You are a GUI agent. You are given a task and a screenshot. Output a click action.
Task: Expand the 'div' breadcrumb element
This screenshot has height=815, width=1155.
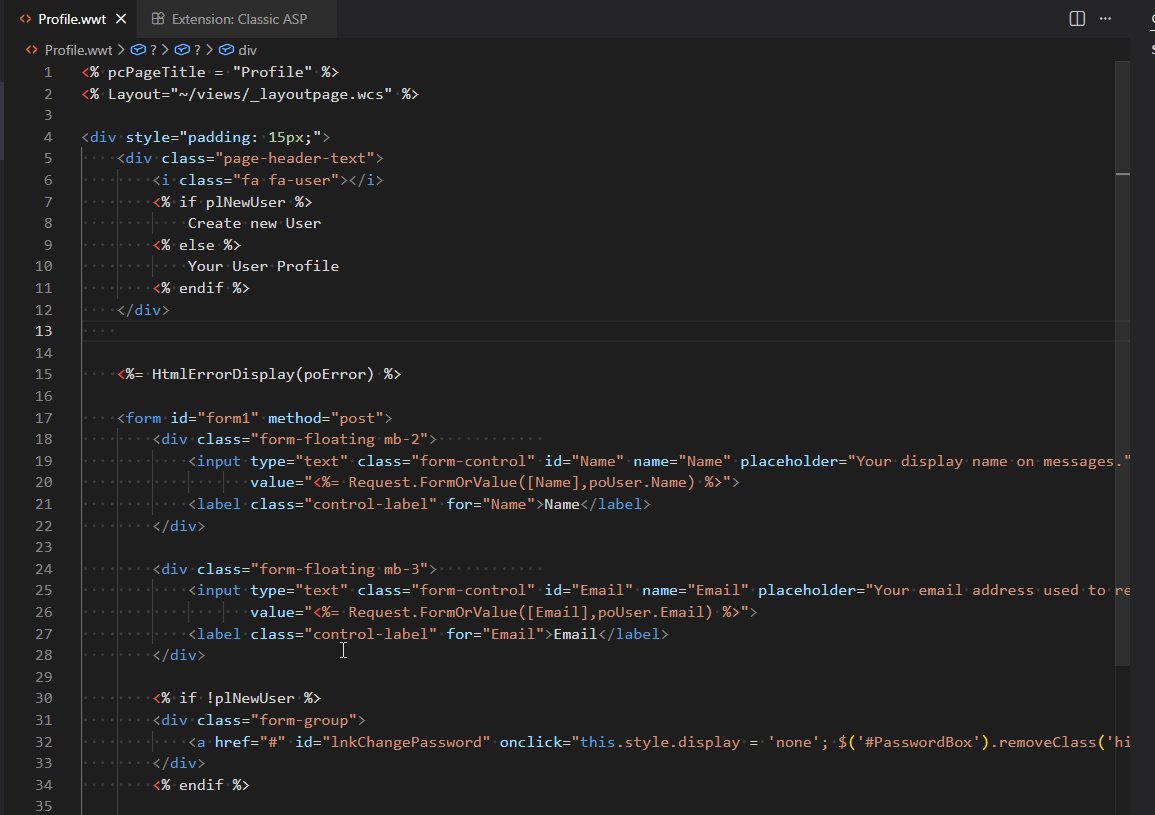(247, 49)
